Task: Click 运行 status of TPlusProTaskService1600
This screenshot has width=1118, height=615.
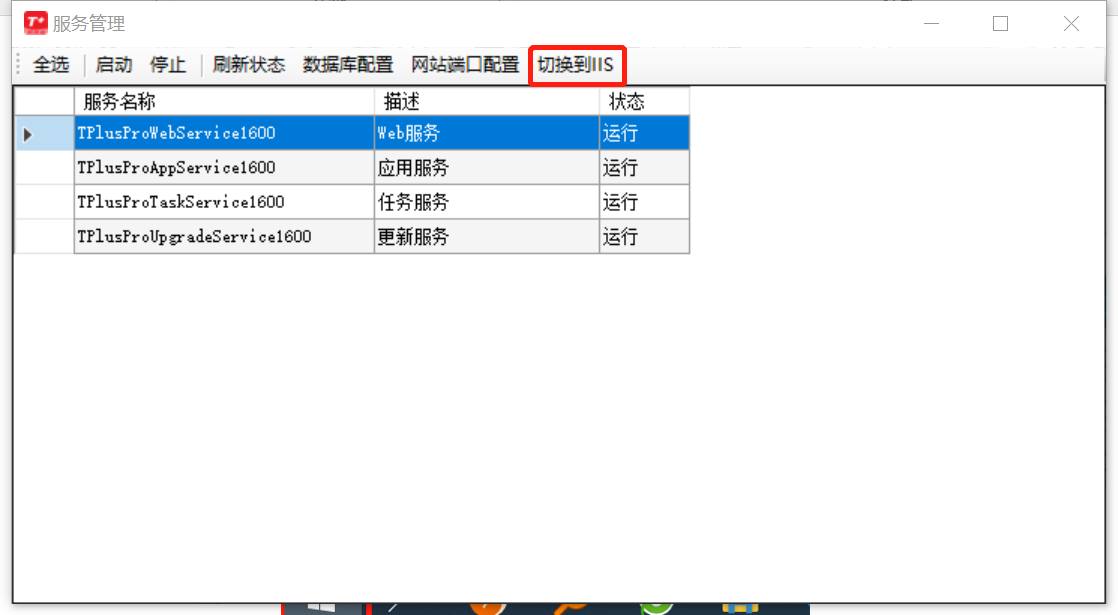Action: coord(645,202)
